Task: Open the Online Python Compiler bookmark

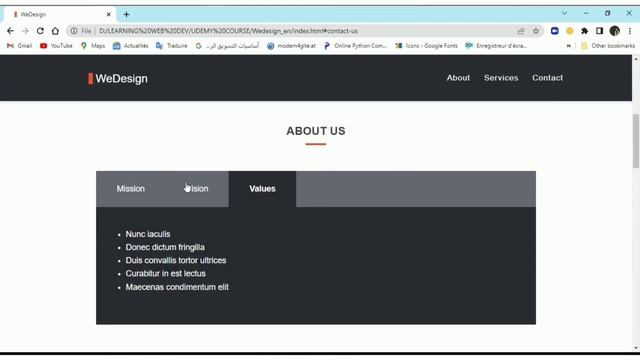Action: 355,46
